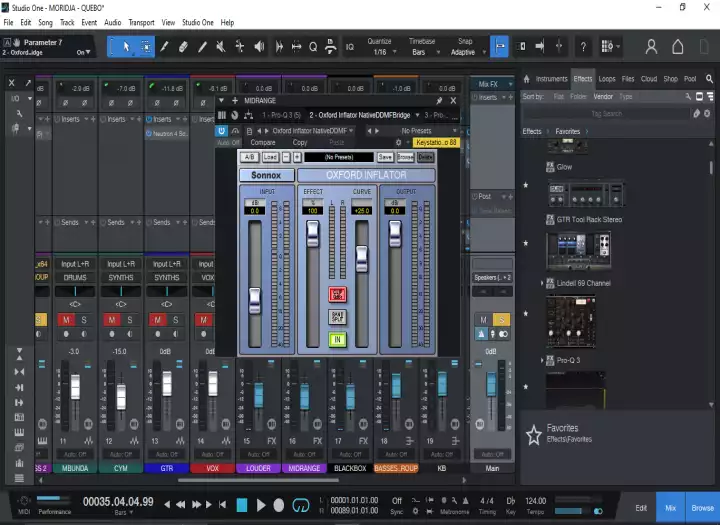The height and width of the screenshot is (525, 720).
Task: Detach the mixer console arrow icon
Action: (28, 83)
